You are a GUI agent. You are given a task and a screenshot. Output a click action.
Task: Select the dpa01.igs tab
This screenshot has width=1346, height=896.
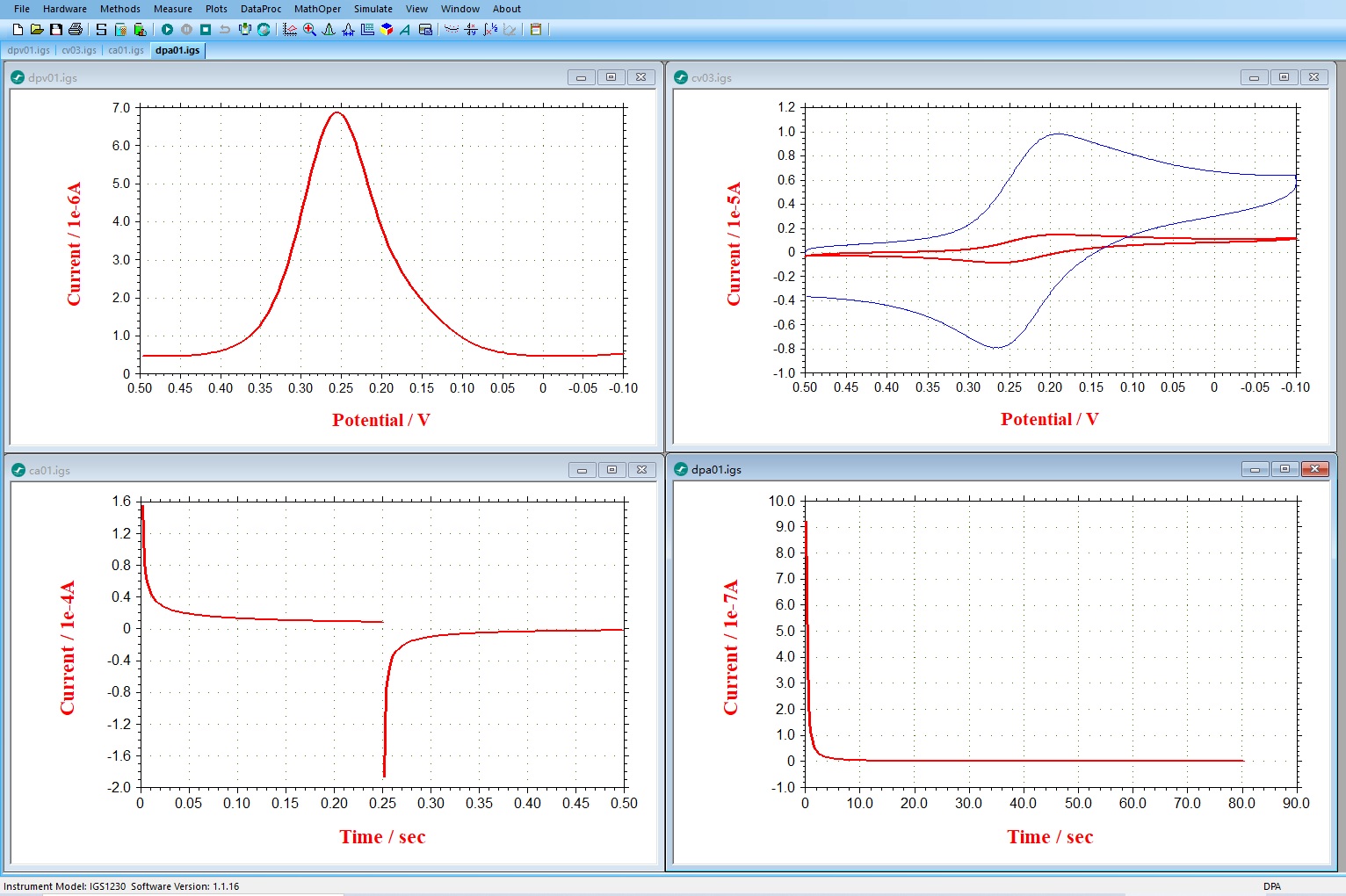[x=177, y=50]
